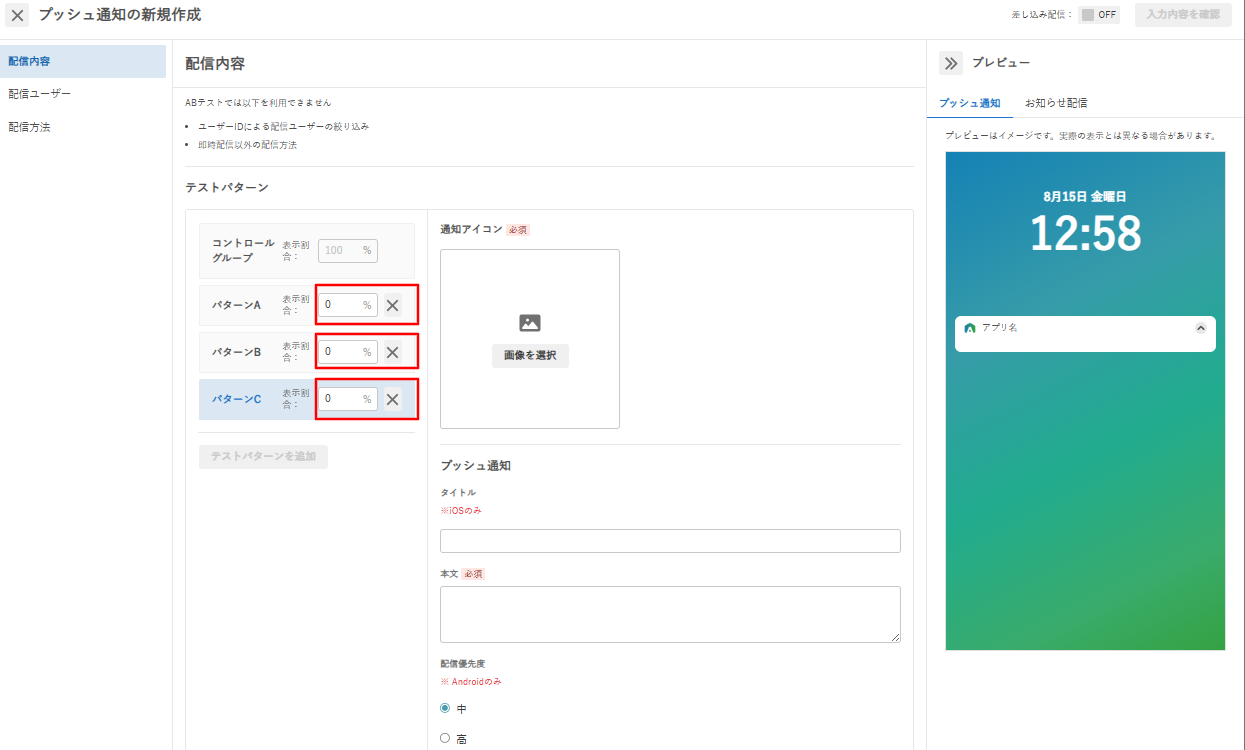Collapse the プレビュー panel with double-chevron icon
The image size is (1245, 750).
(950, 63)
